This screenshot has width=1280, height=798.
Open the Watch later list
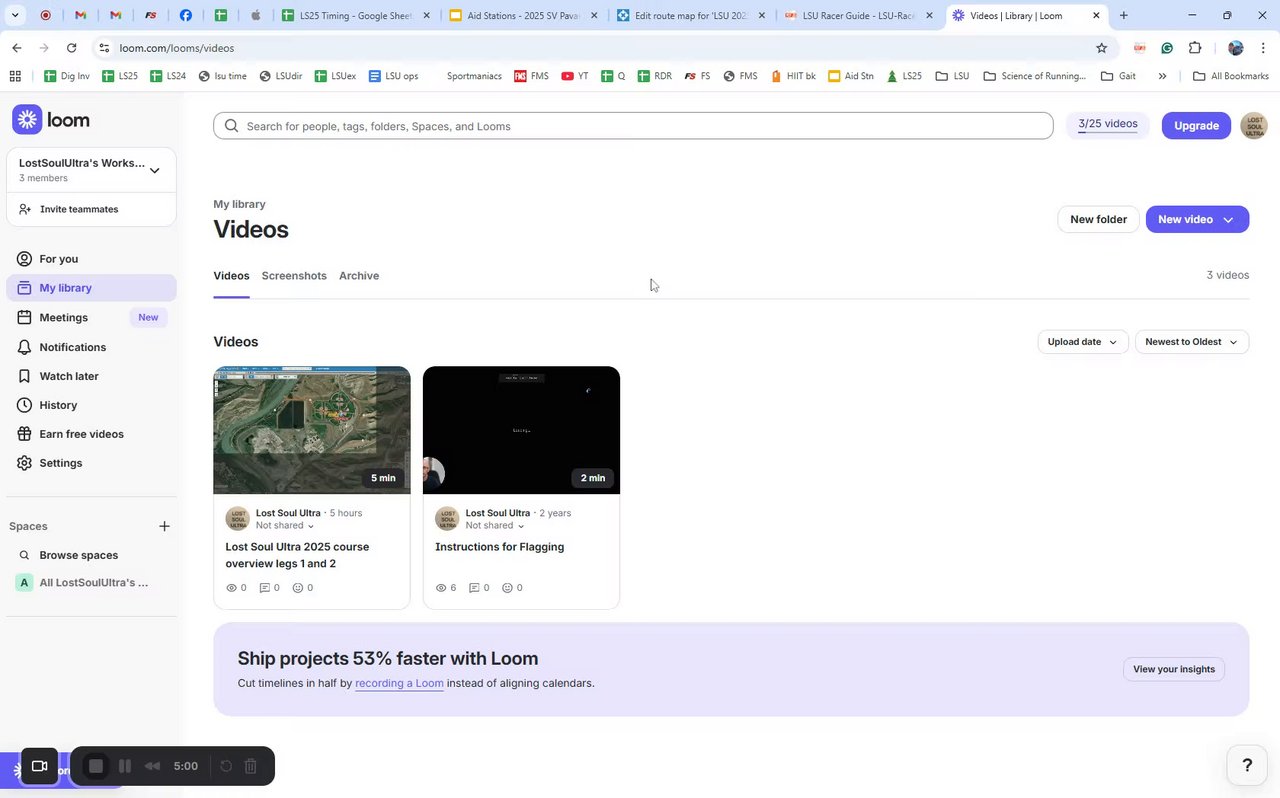point(91,376)
